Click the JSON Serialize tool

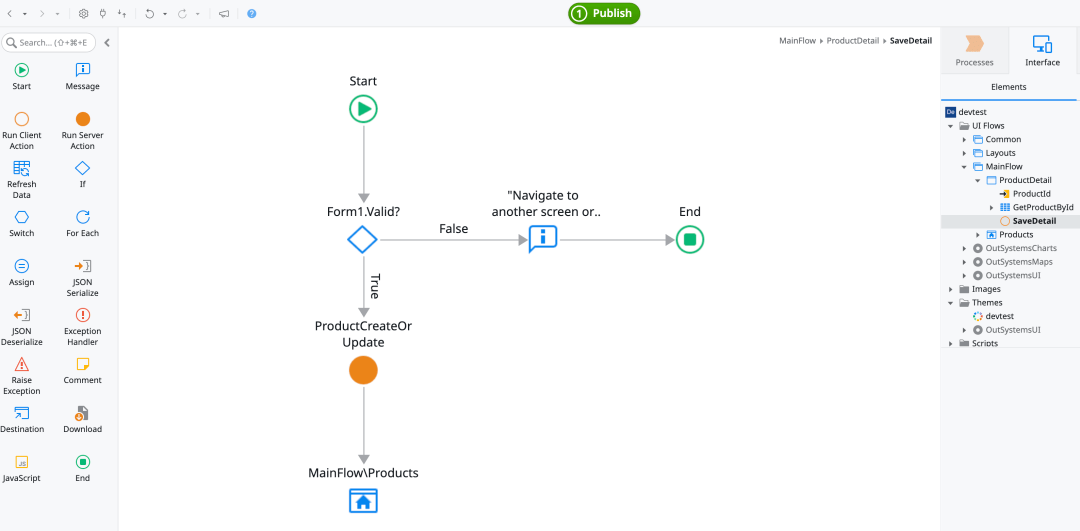coord(83,266)
